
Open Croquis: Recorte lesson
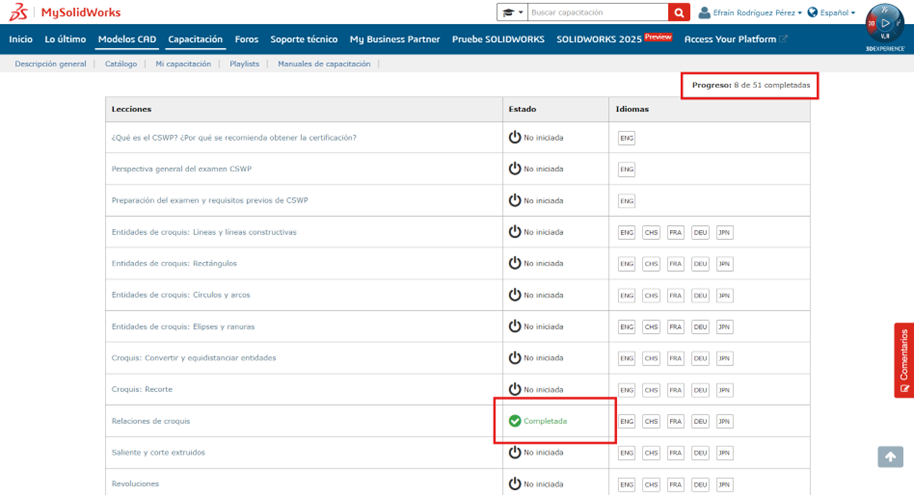[142, 389]
